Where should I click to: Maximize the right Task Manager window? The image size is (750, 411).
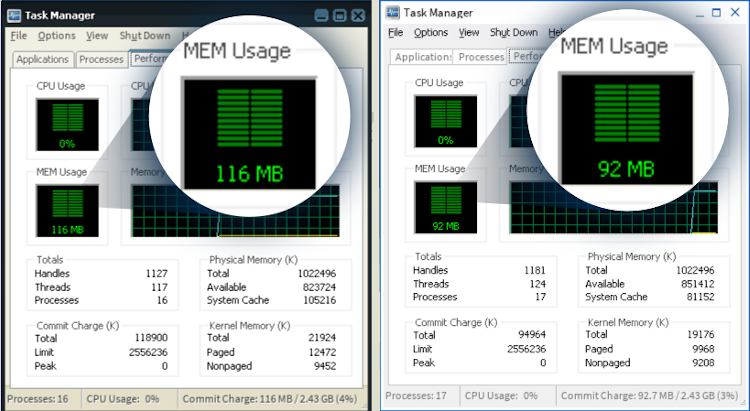[716, 13]
